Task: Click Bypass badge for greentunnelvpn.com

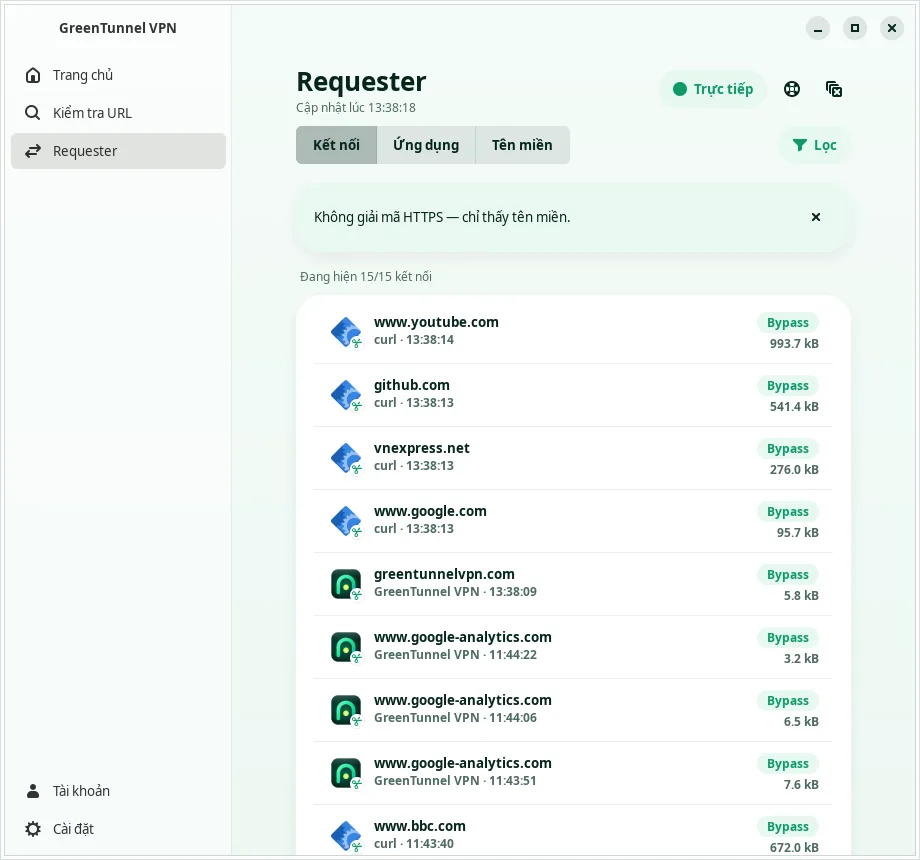Action: click(787, 575)
